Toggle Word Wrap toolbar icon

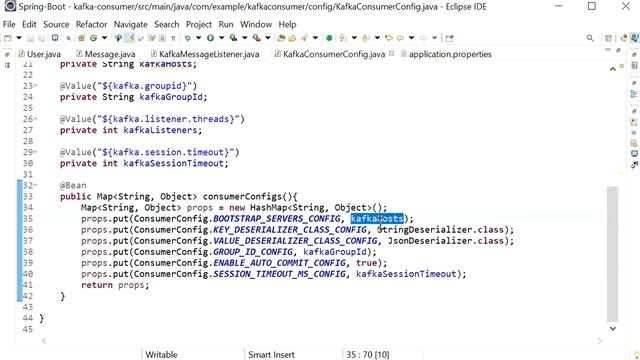pyautogui.click(x=140, y=39)
